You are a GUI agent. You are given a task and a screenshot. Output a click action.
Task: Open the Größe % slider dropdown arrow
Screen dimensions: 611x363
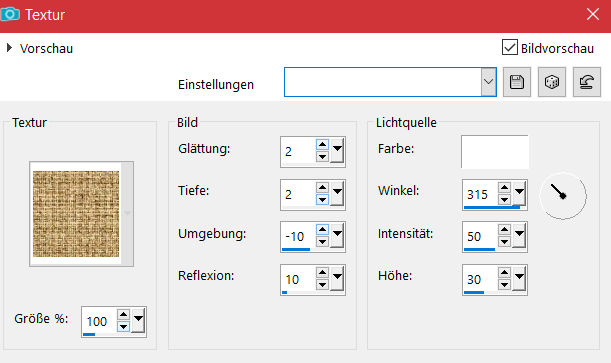138,320
